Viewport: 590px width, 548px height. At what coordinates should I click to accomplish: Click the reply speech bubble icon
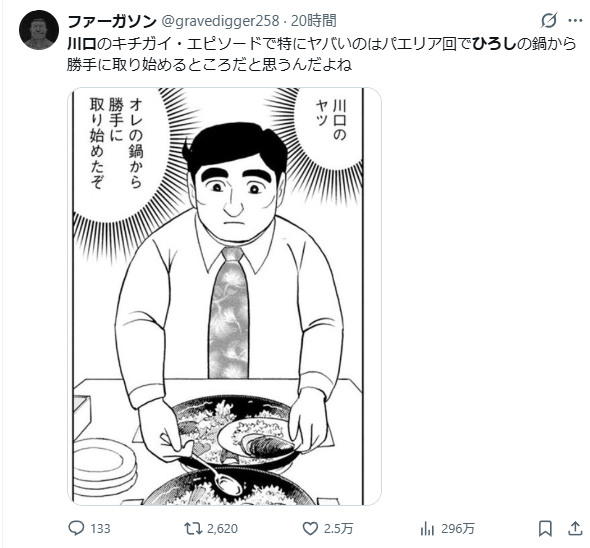[x=76, y=528]
